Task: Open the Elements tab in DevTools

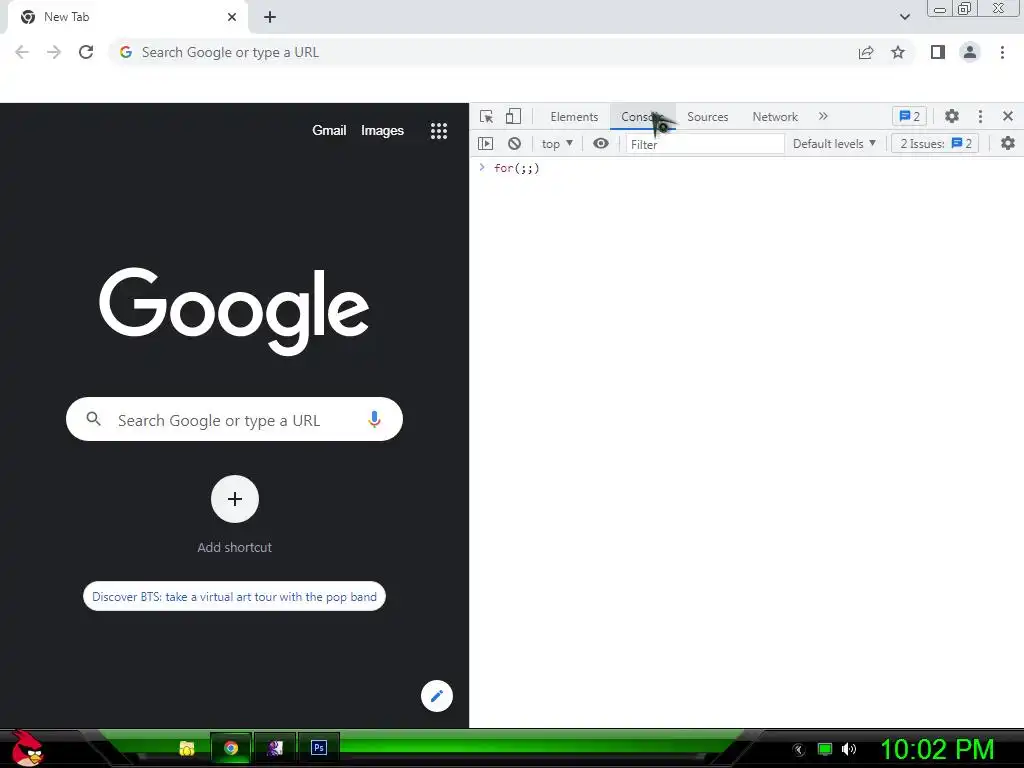Action: coord(574,117)
